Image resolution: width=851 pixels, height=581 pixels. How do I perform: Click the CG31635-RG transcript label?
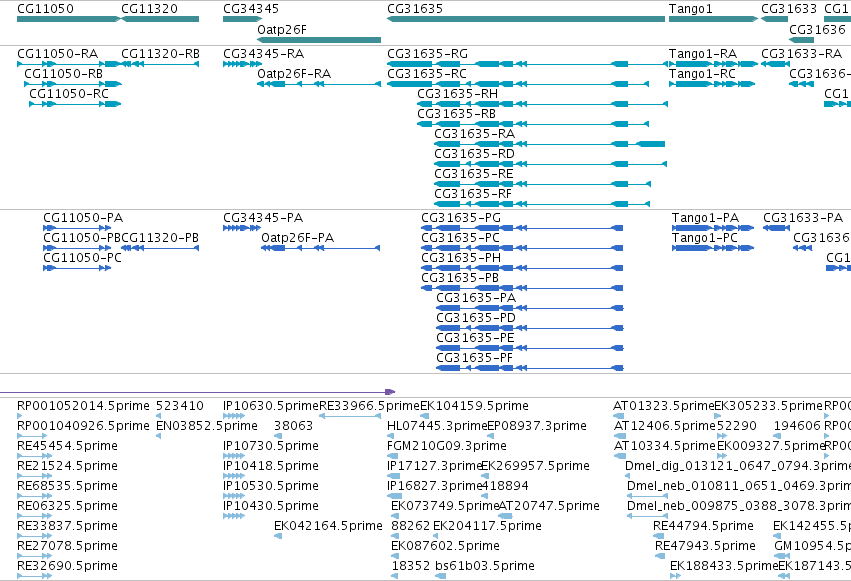point(427,54)
